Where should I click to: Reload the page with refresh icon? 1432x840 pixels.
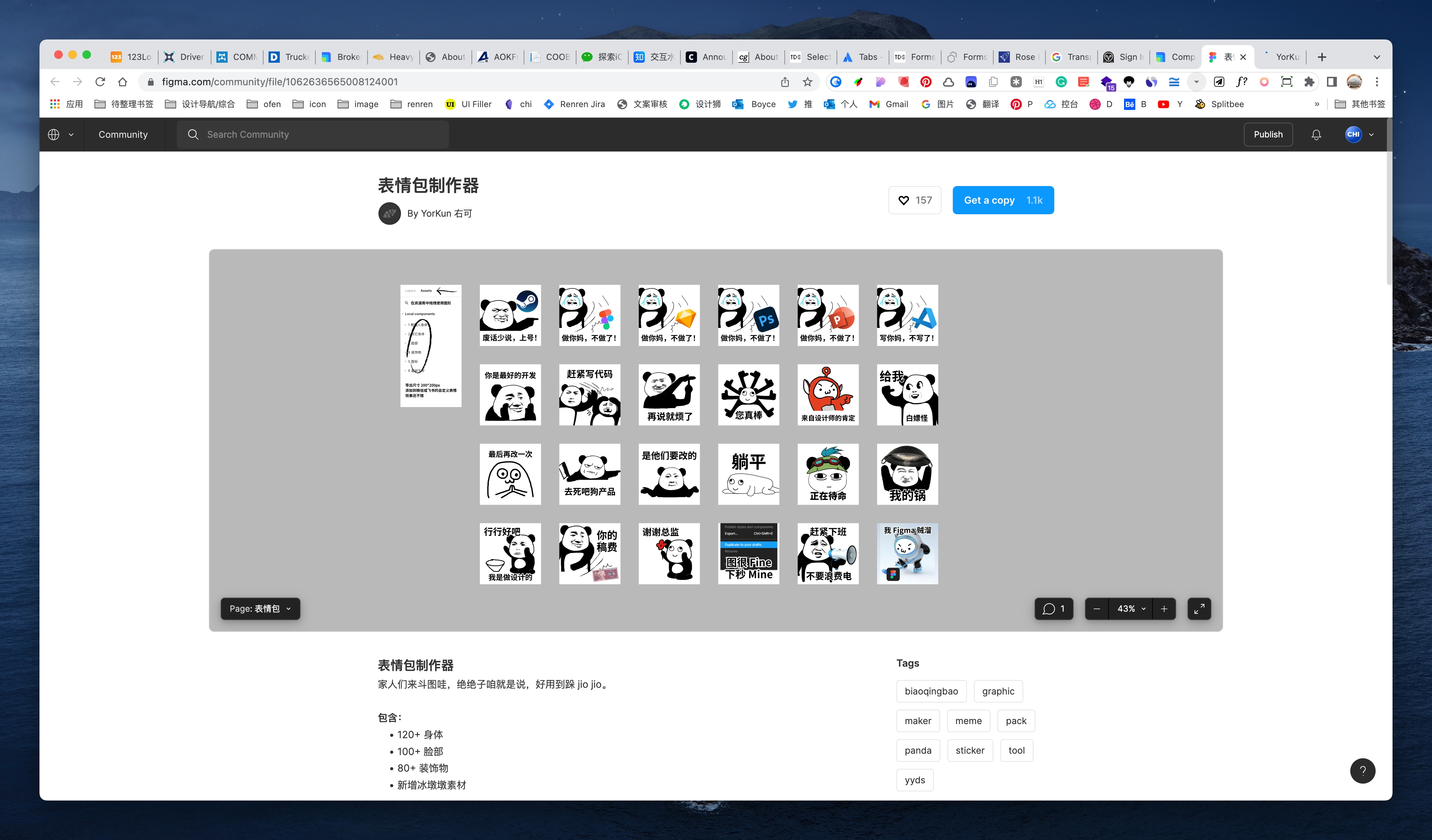(x=100, y=82)
